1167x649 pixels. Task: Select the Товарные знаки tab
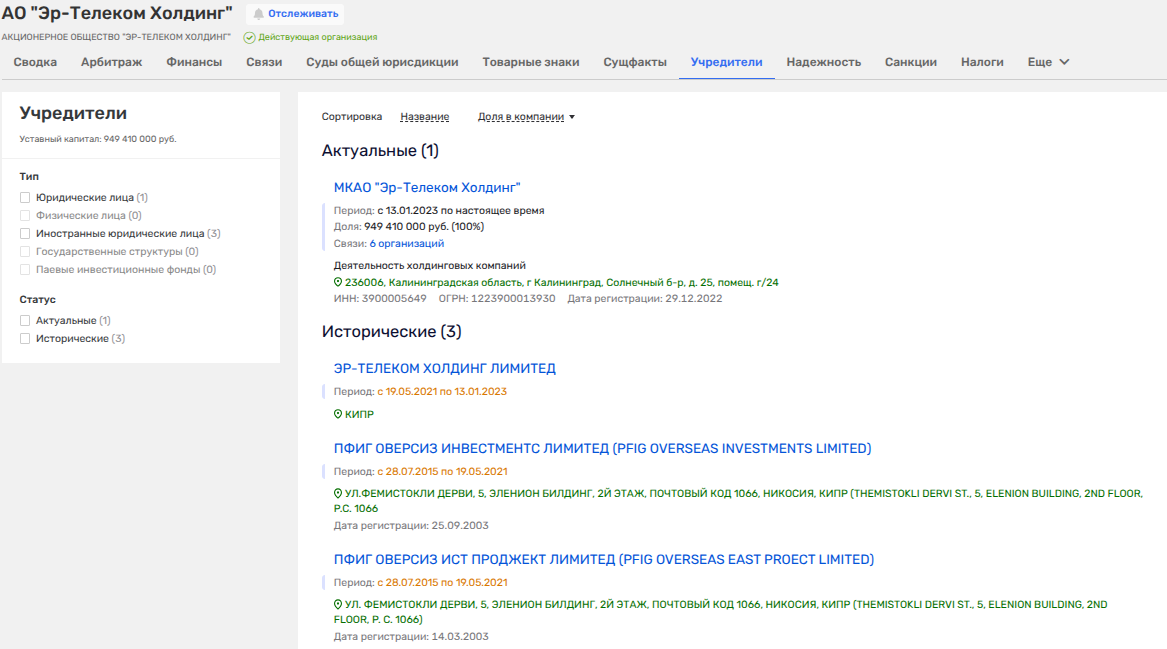tap(530, 62)
